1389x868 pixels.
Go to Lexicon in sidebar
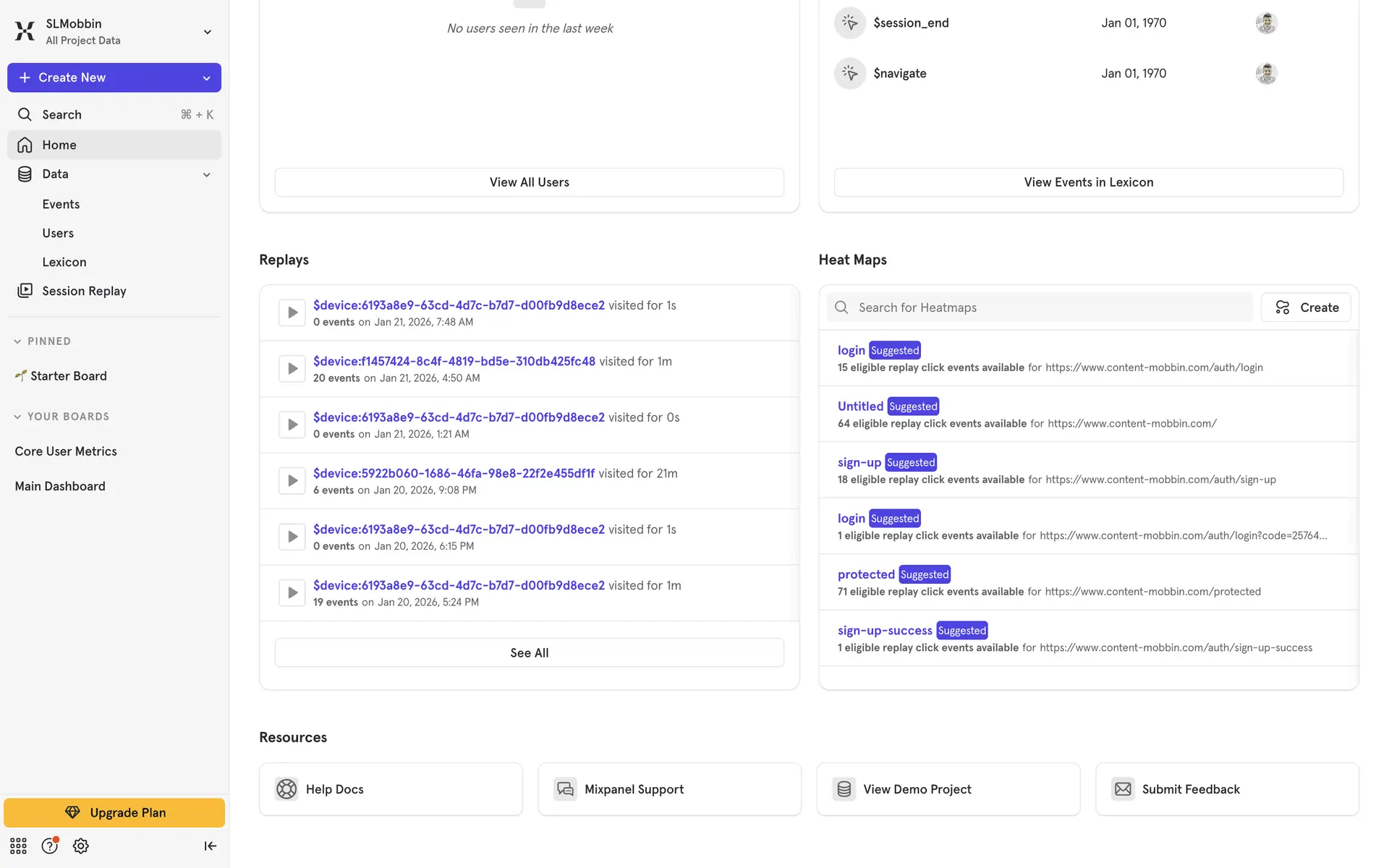coord(64,262)
